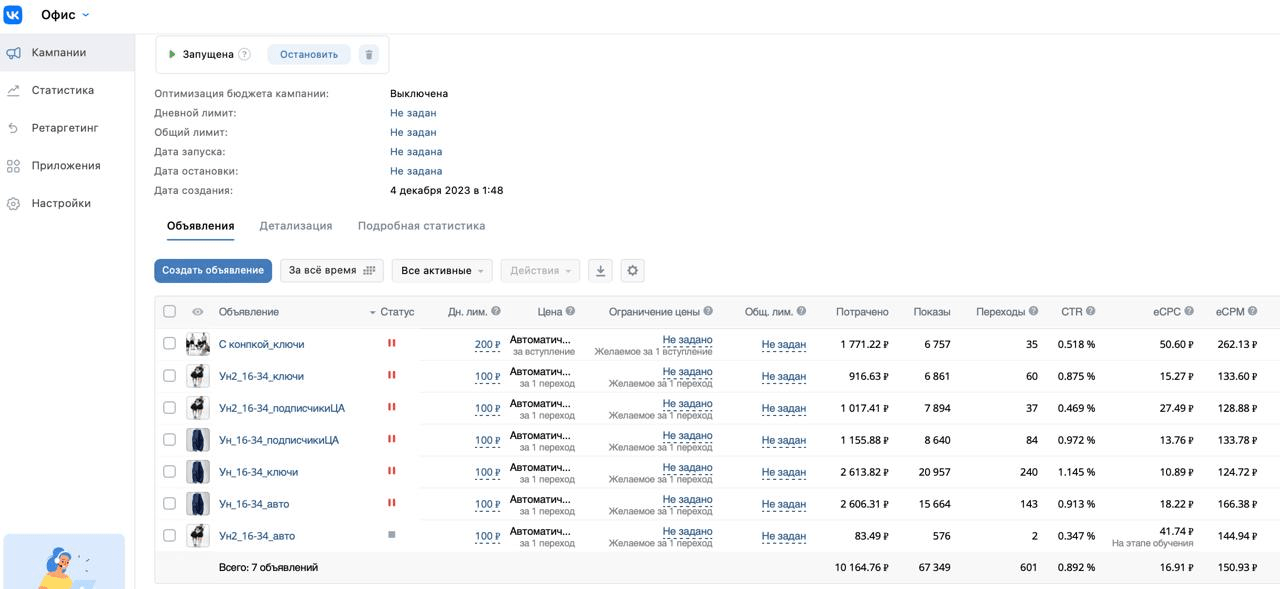Open help tooltip next to Запущена status
Screen dimensions: 1280x589
pyautogui.click(x=245, y=55)
